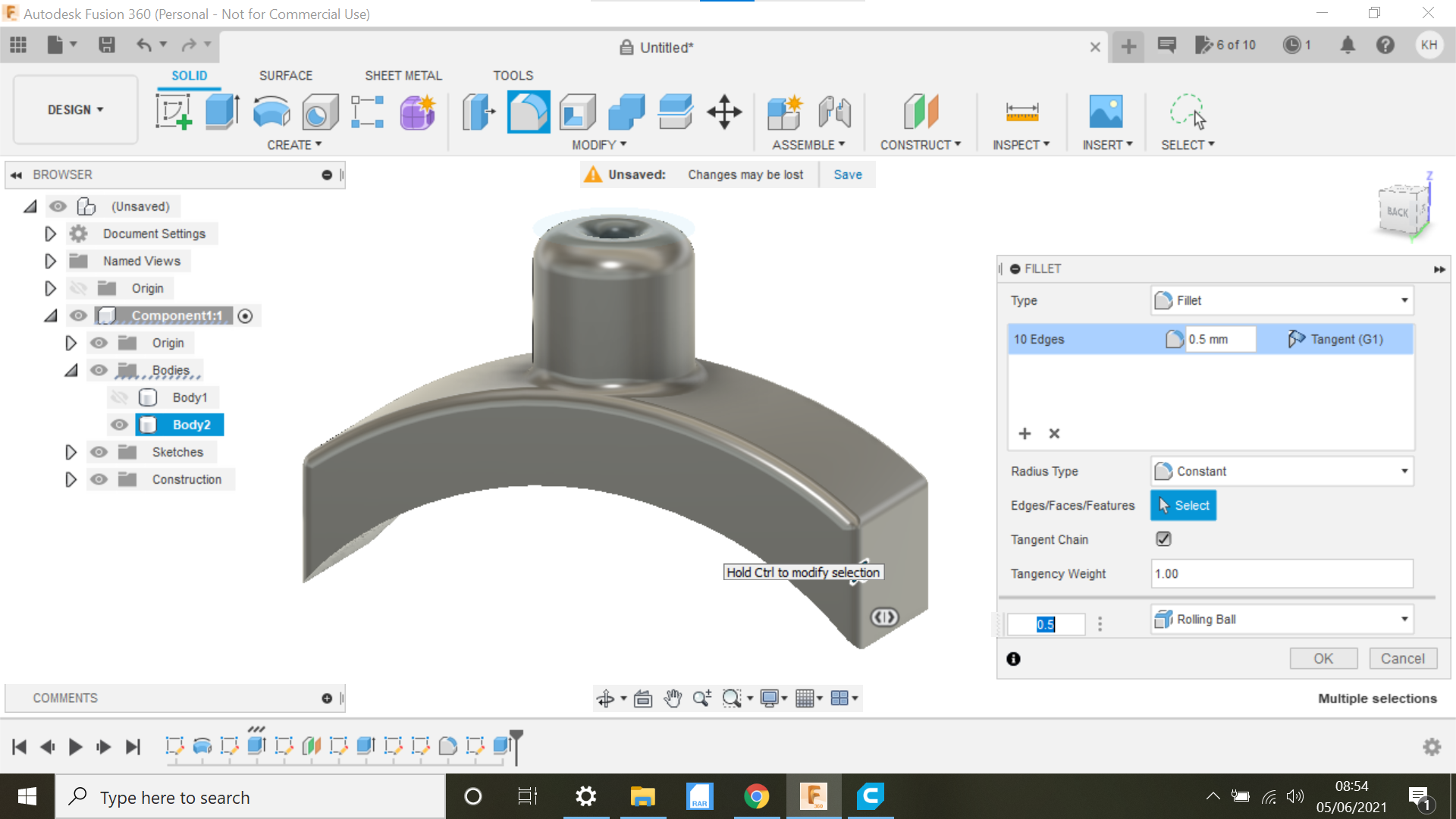Open the Move/Copy tool

tap(724, 111)
